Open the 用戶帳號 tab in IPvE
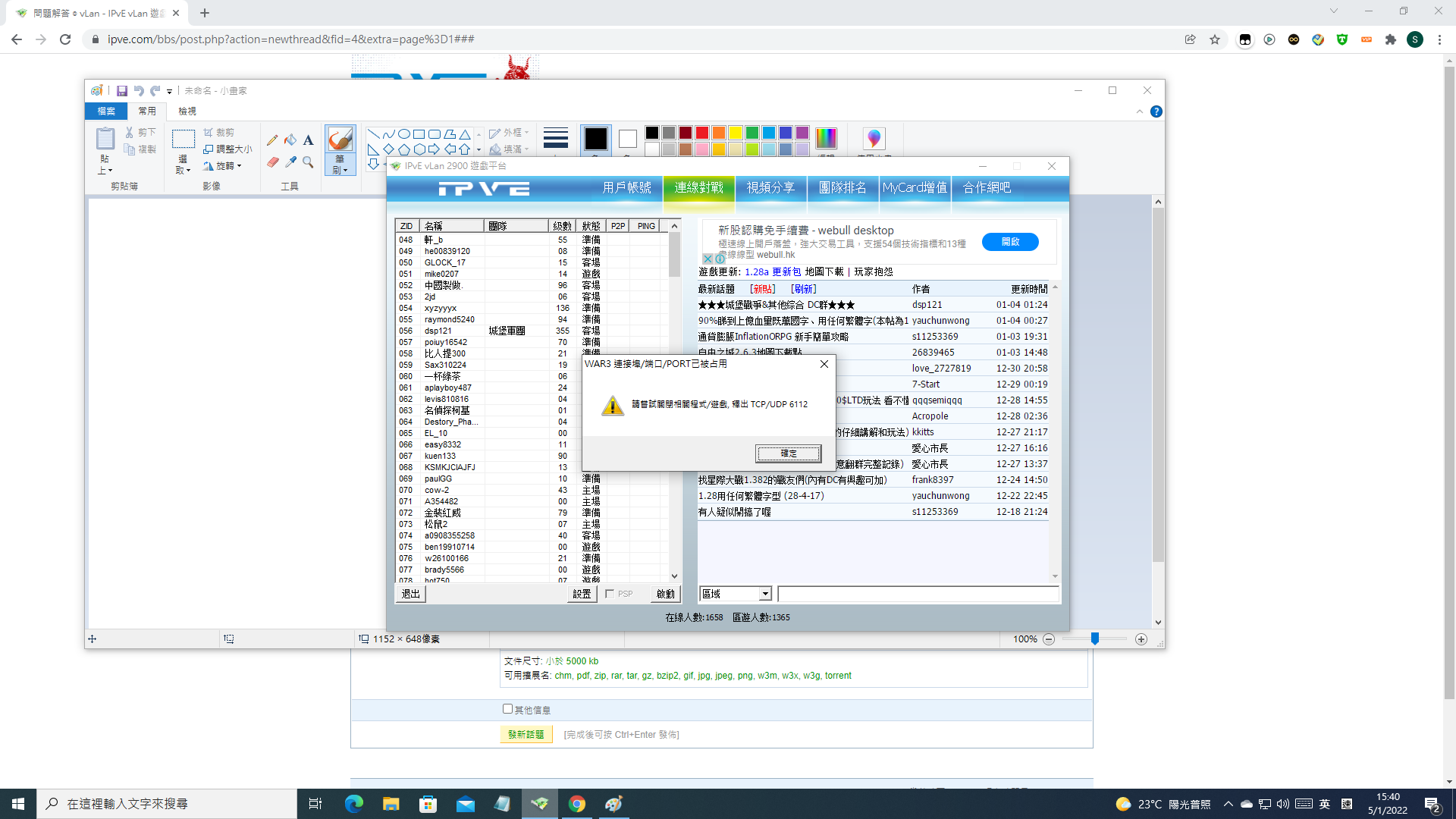This screenshot has height=819, width=1456. (x=626, y=187)
